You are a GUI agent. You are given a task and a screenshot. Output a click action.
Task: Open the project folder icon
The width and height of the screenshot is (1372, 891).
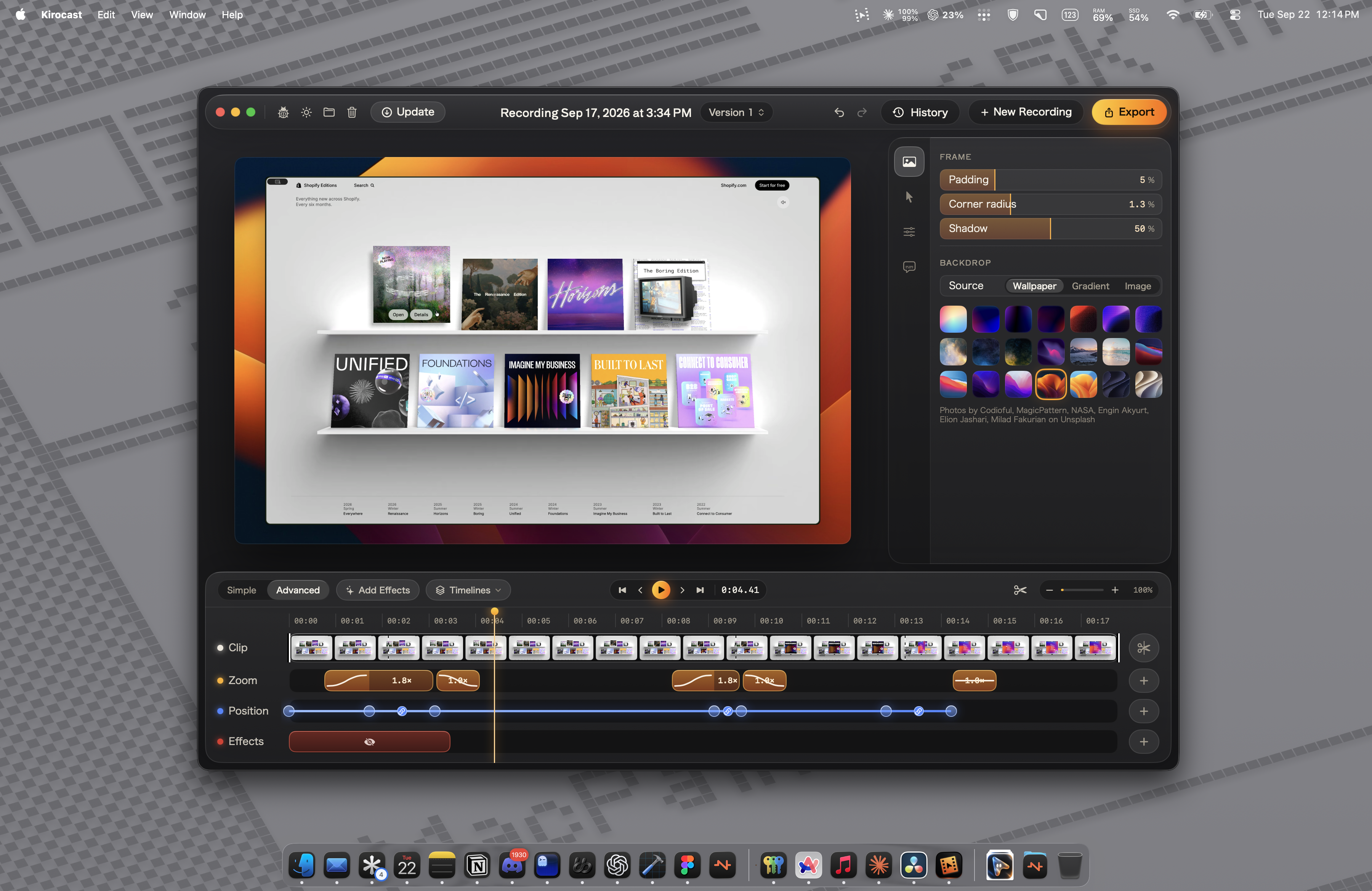(329, 112)
